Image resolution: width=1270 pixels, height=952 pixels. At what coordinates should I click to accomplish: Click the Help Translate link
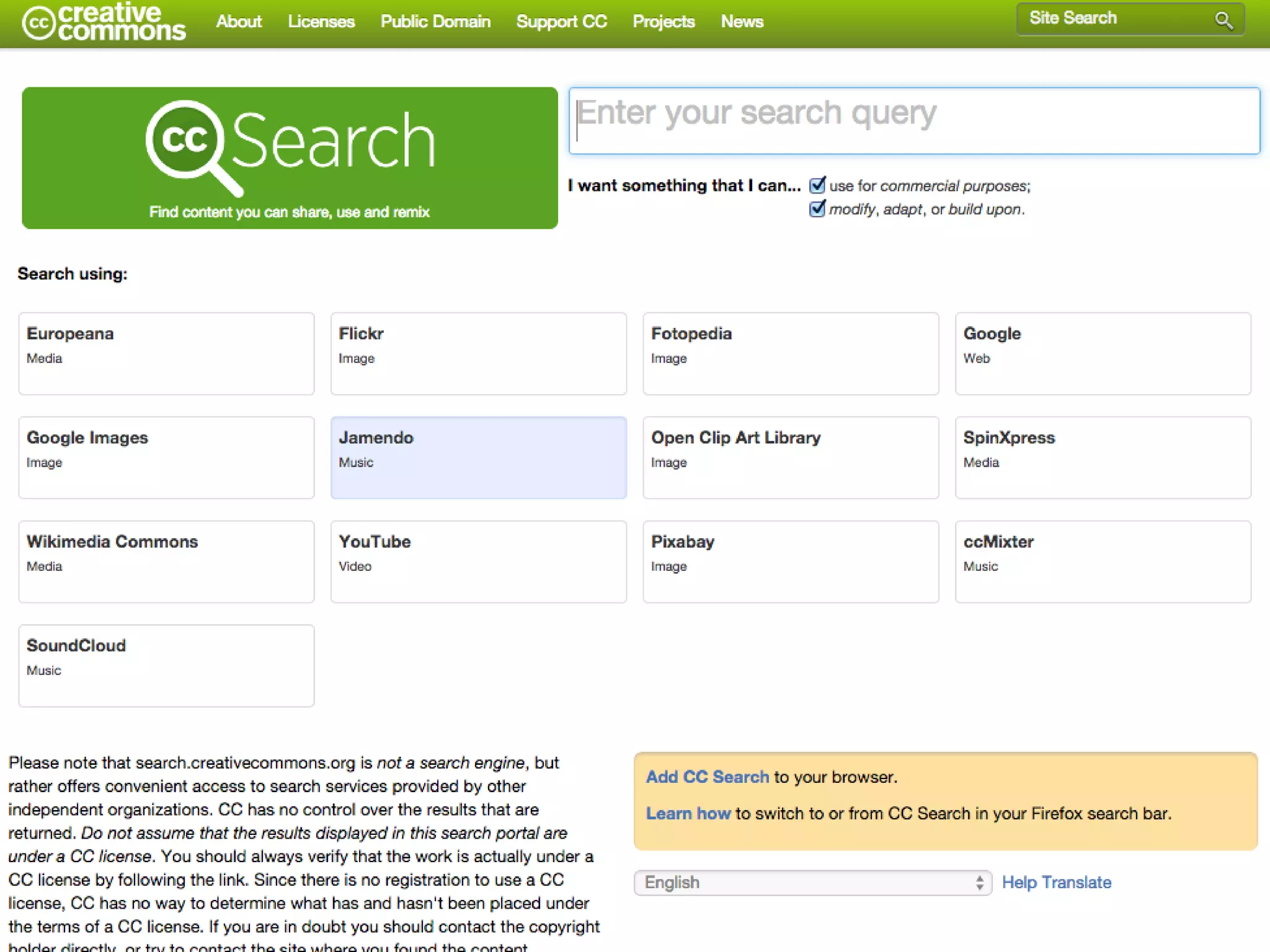point(1056,882)
